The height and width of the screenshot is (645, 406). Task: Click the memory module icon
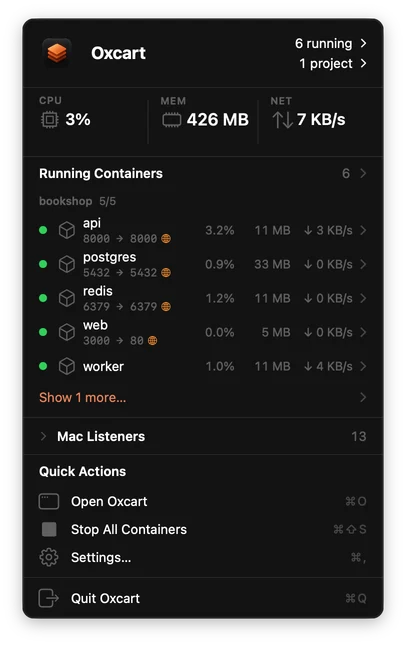(x=172, y=120)
